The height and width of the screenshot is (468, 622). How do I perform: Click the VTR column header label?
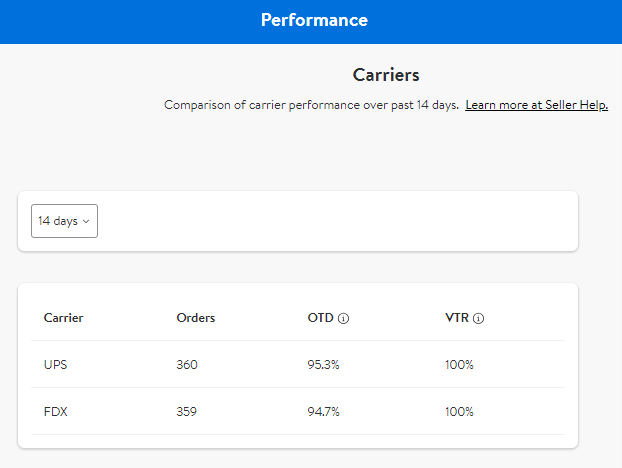pyautogui.click(x=457, y=318)
